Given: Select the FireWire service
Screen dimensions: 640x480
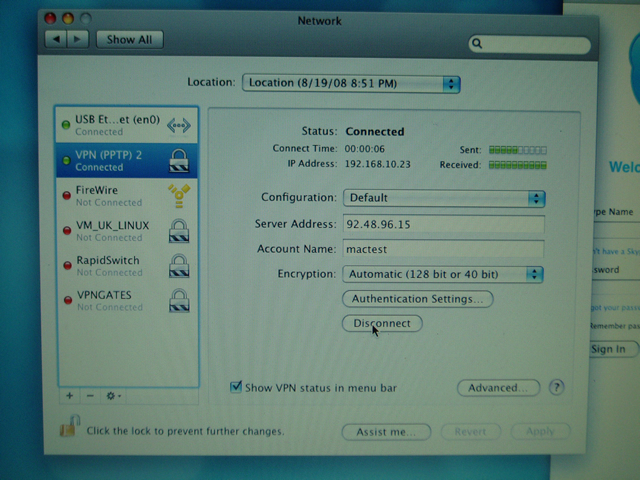Looking at the screenshot, I should (x=127, y=196).
